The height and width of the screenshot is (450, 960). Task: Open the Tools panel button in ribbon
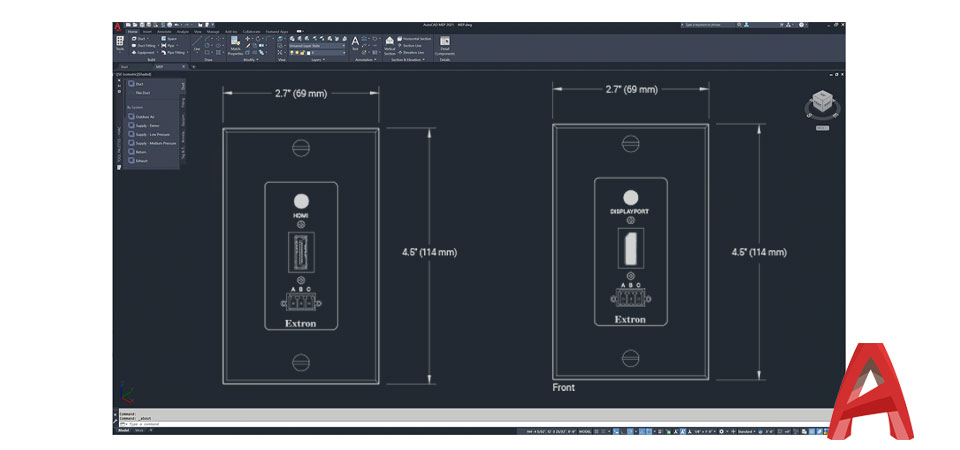click(x=120, y=43)
